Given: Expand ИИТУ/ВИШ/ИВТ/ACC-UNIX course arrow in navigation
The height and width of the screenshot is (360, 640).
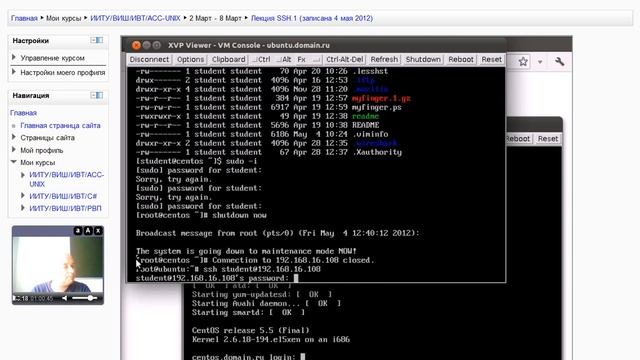Looking at the screenshot, I should click(23, 175).
